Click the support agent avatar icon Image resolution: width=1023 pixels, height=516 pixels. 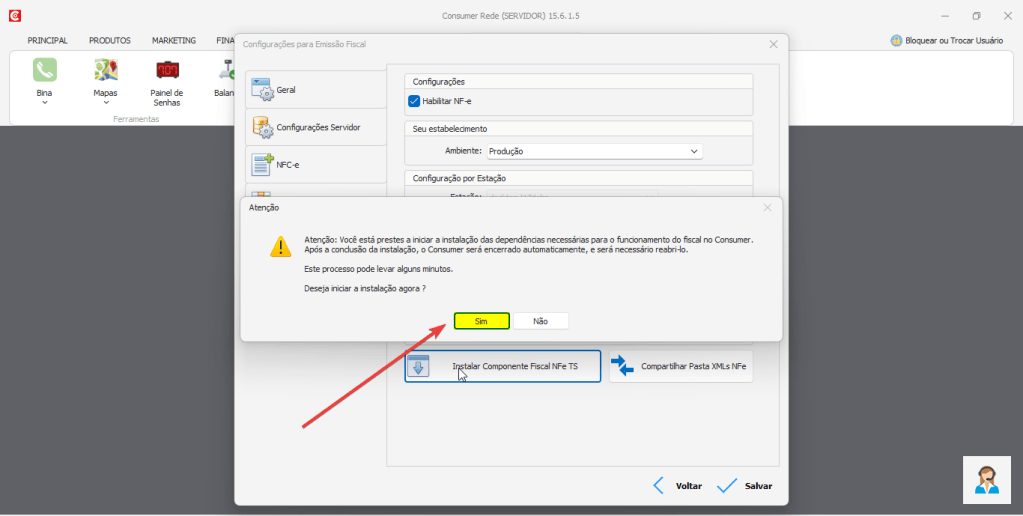[986, 480]
